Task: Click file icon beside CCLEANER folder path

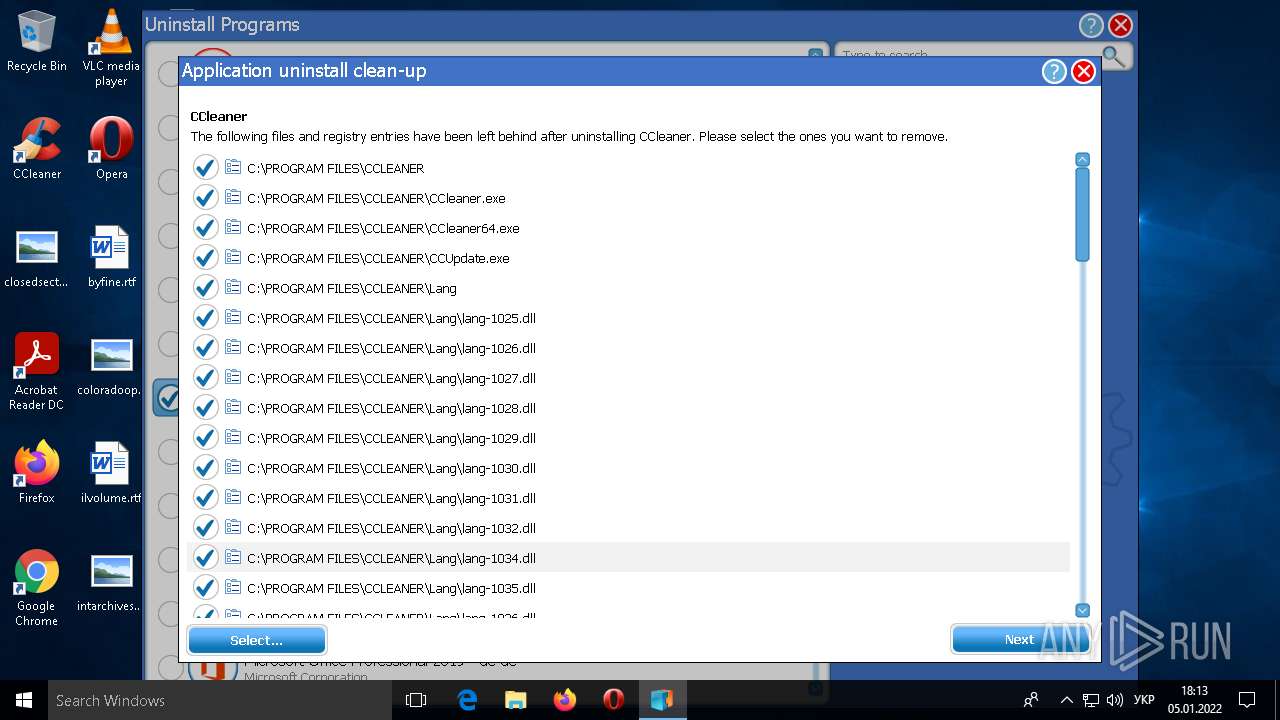Action: (x=233, y=167)
